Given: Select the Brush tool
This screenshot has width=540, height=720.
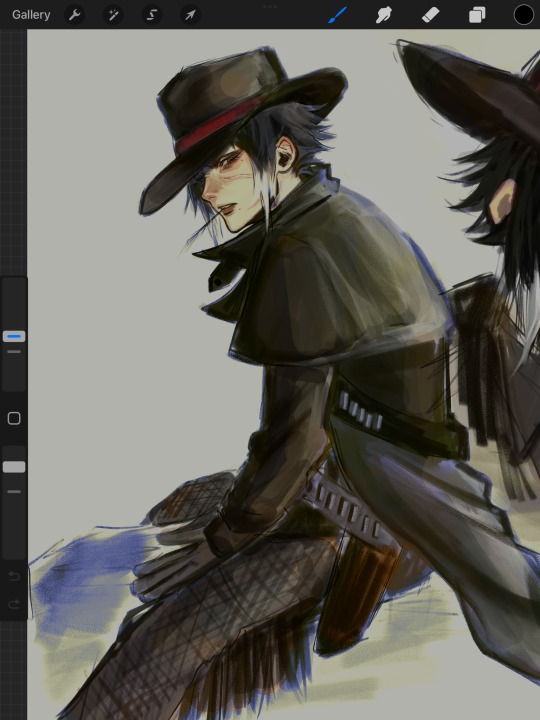Looking at the screenshot, I should coord(338,15).
